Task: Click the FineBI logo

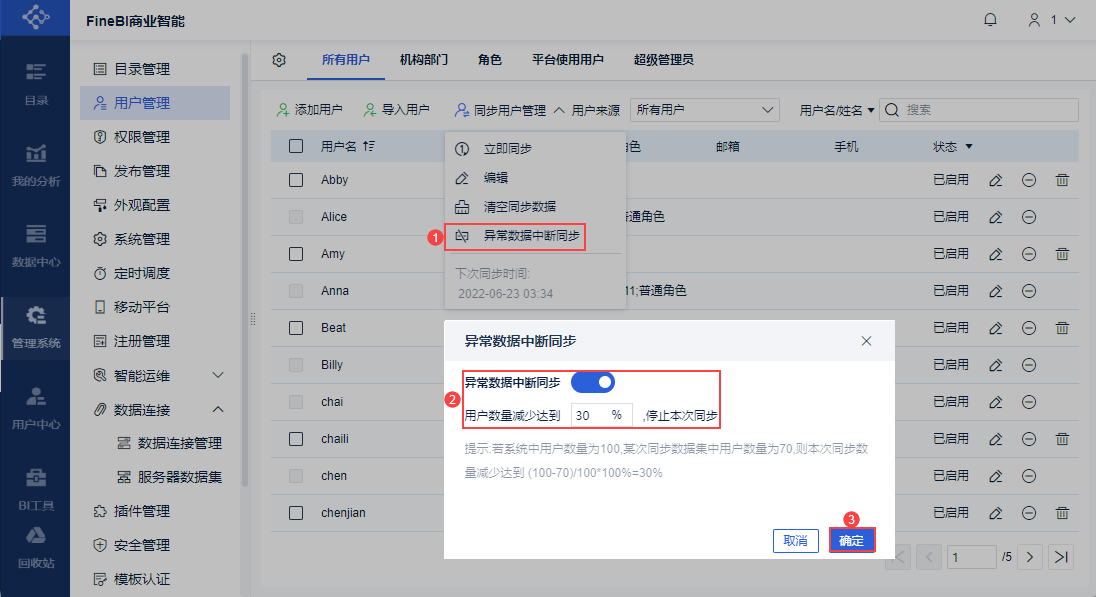Action: click(35, 17)
